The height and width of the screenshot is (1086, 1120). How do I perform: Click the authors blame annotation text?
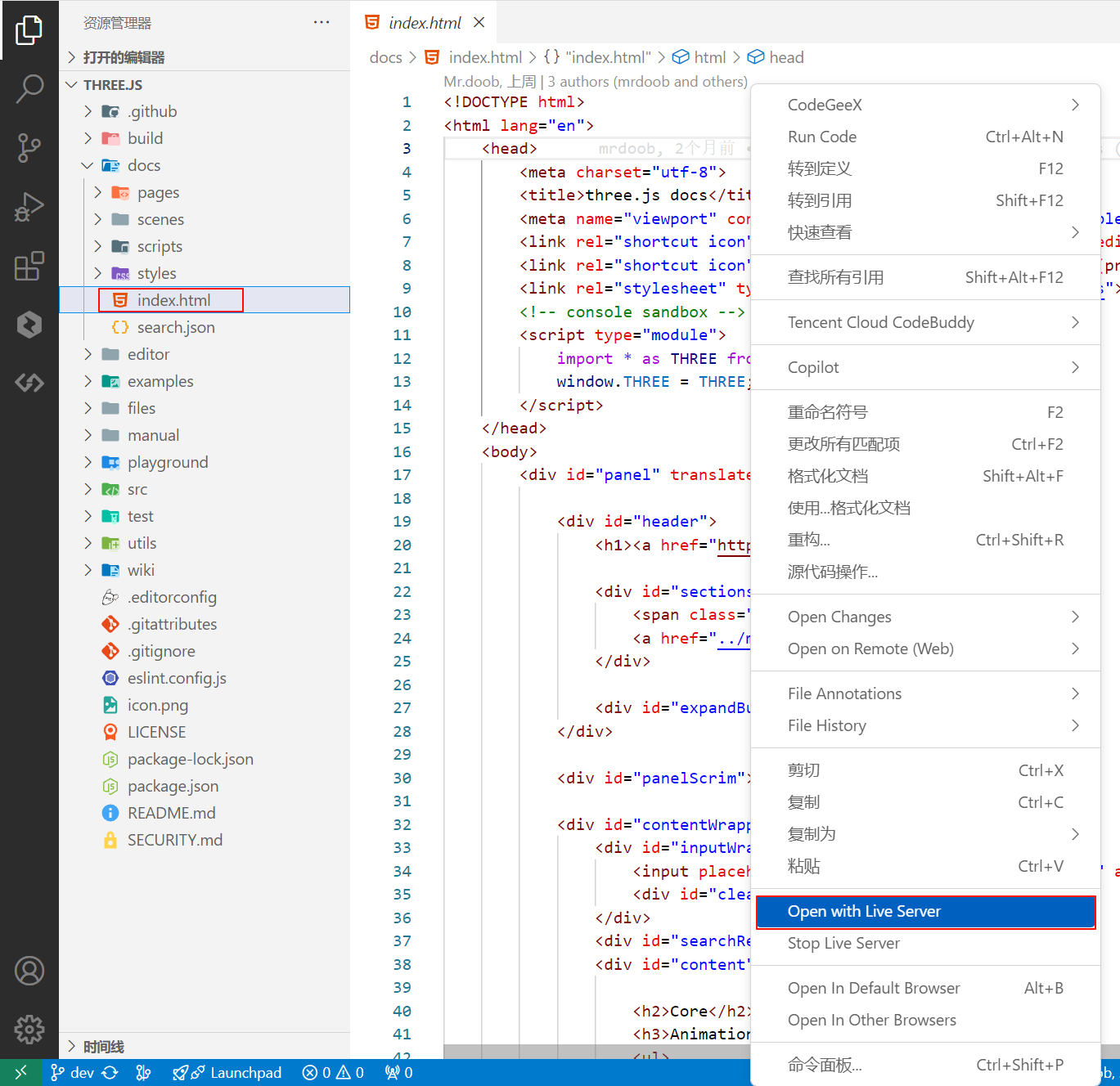(596, 81)
